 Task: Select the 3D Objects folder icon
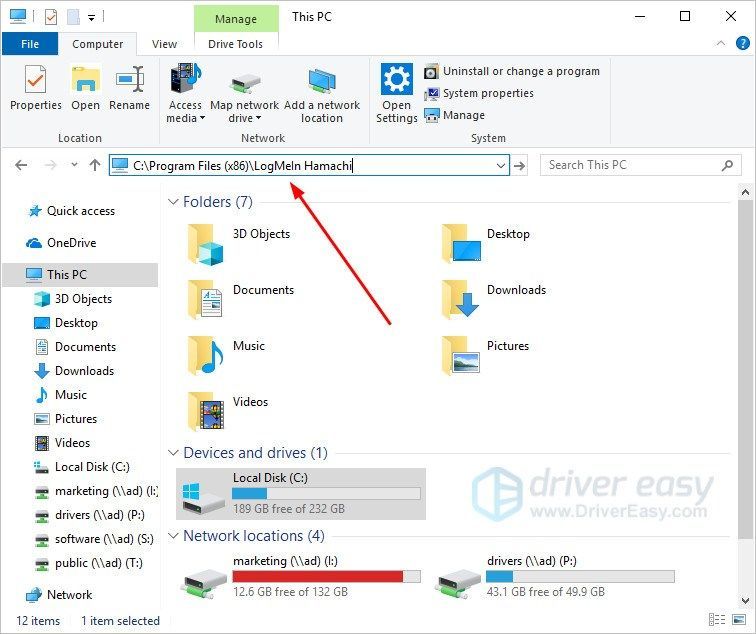pos(206,244)
